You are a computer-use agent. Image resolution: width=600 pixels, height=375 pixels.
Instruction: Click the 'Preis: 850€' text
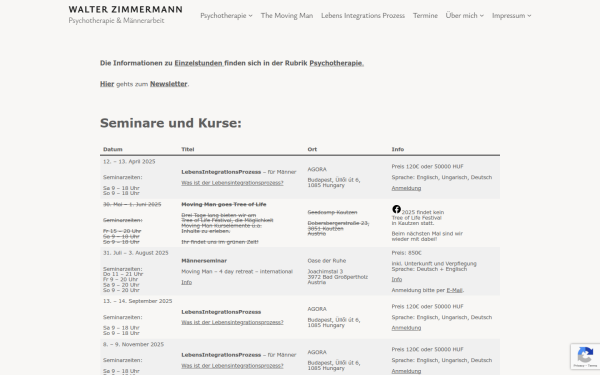click(x=406, y=253)
